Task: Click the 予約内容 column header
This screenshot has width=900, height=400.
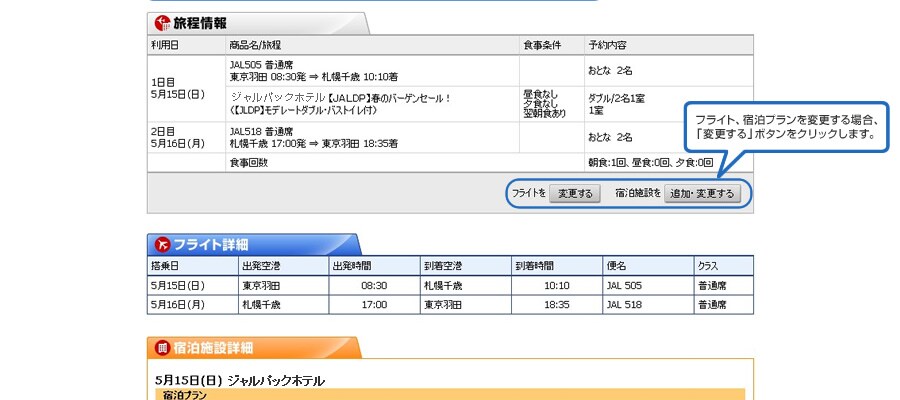Action: coord(608,46)
